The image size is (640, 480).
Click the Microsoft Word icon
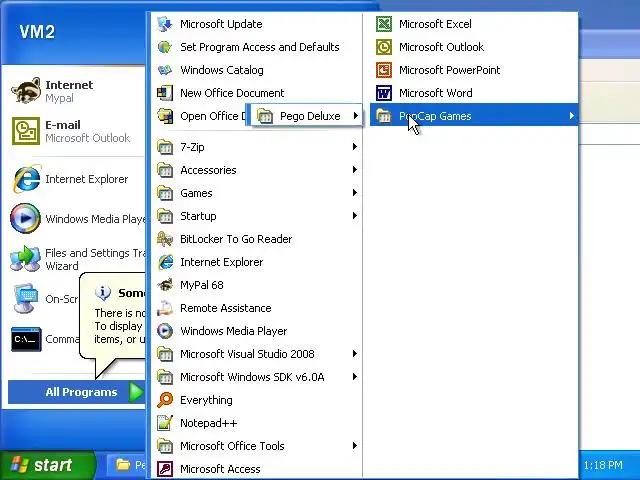point(384,93)
